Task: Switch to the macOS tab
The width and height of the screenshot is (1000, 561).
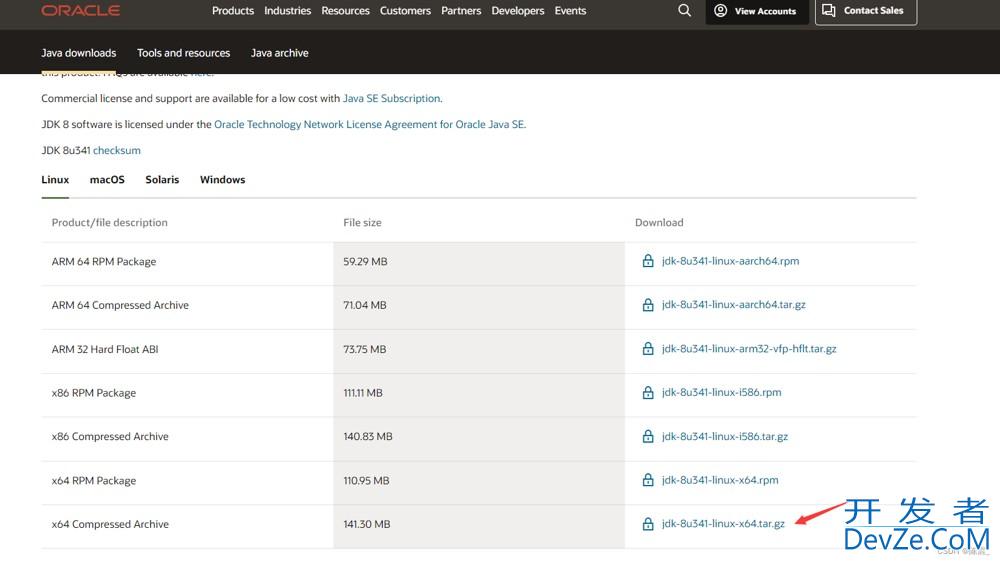Action: [x=107, y=180]
